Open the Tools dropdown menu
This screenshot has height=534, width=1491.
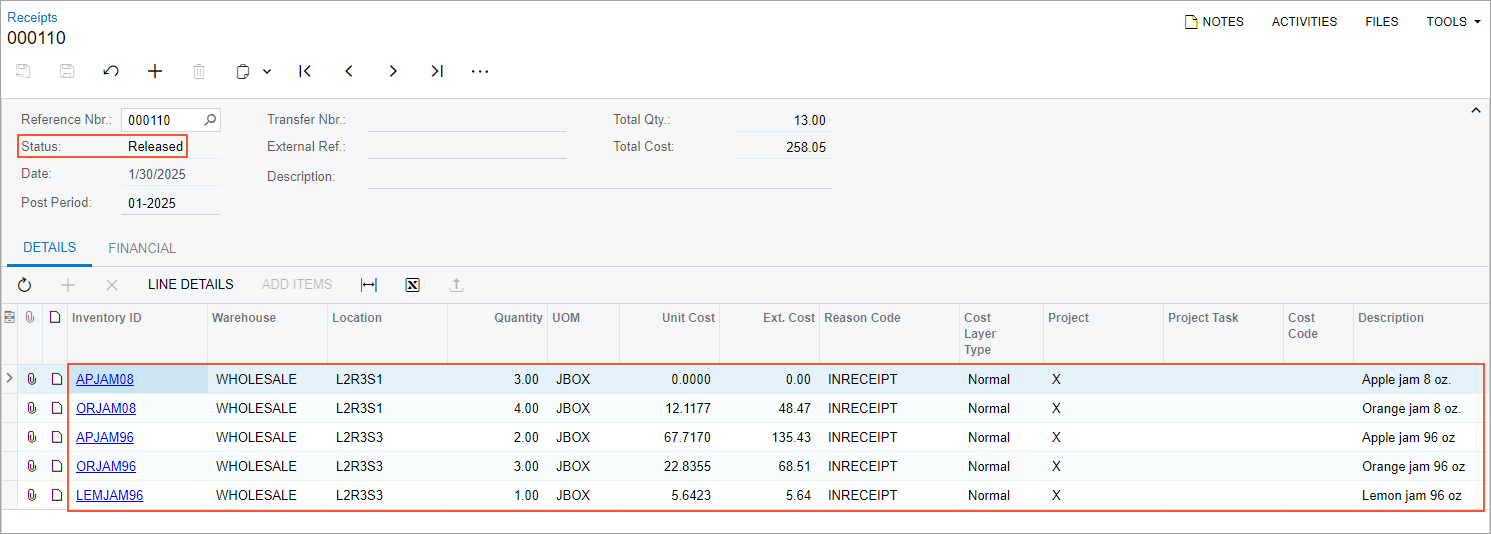click(x=1452, y=21)
